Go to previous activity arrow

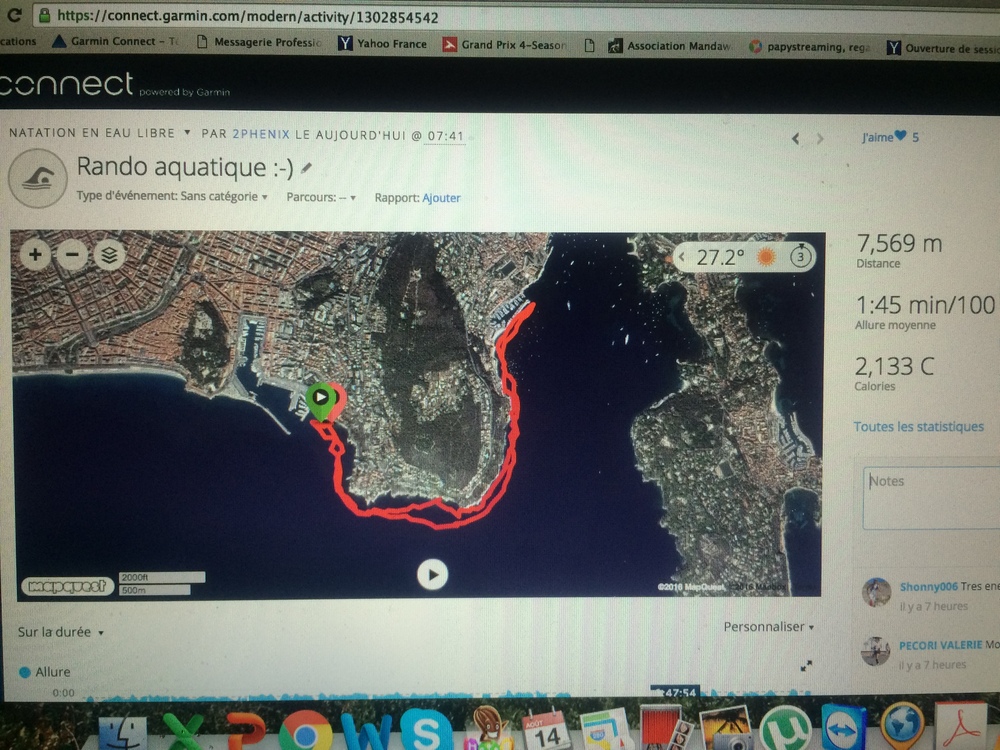point(795,138)
